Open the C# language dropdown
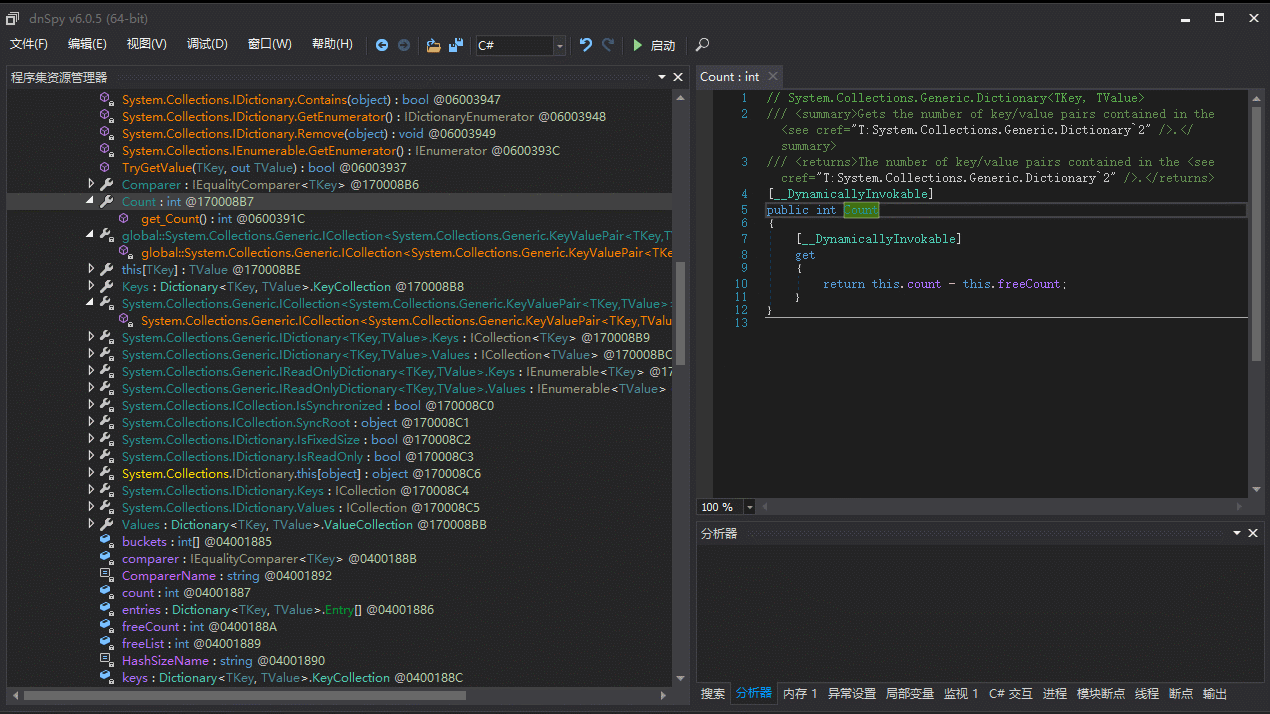 562,45
